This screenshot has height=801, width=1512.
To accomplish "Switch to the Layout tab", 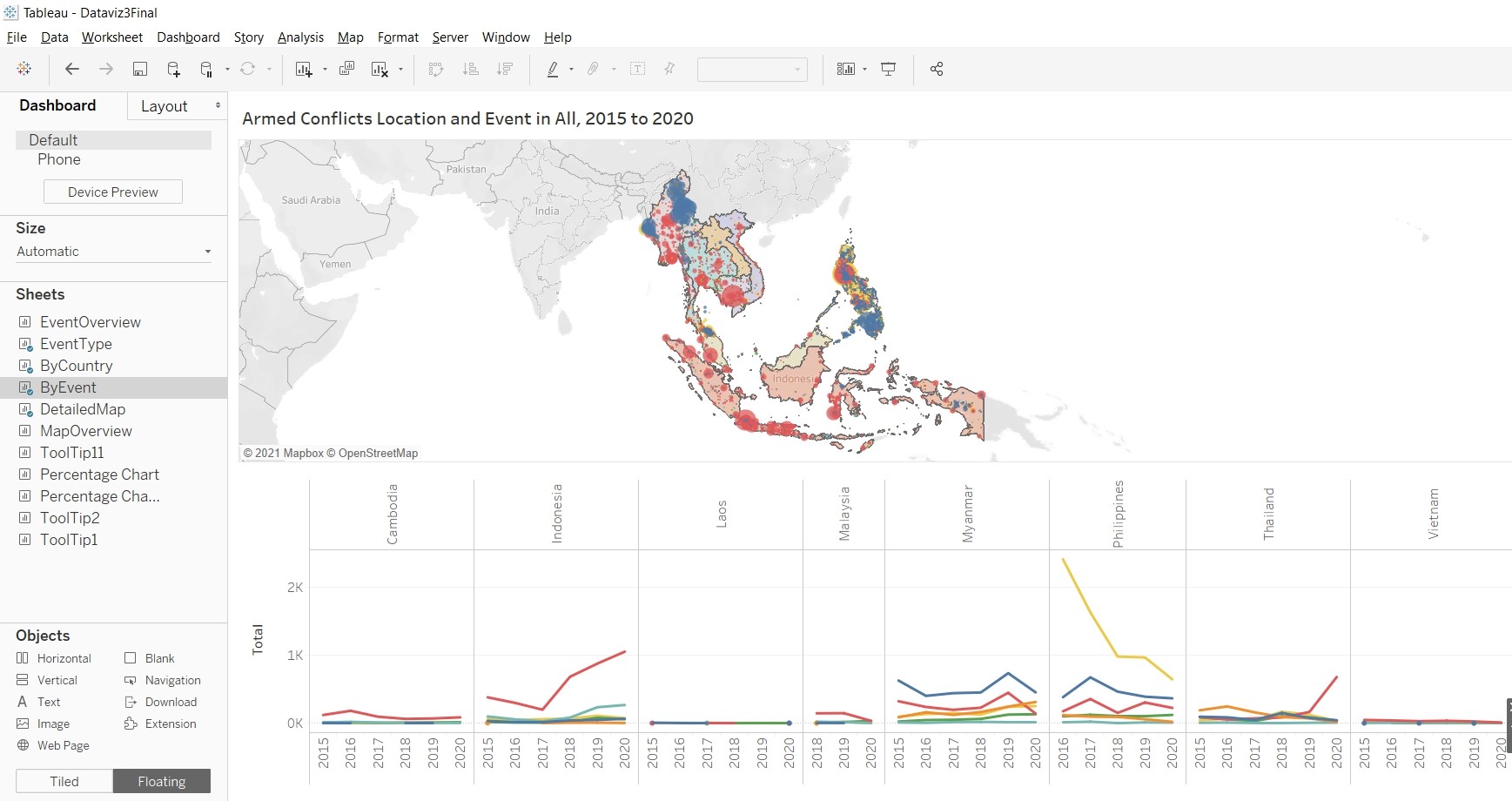I will point(164,106).
